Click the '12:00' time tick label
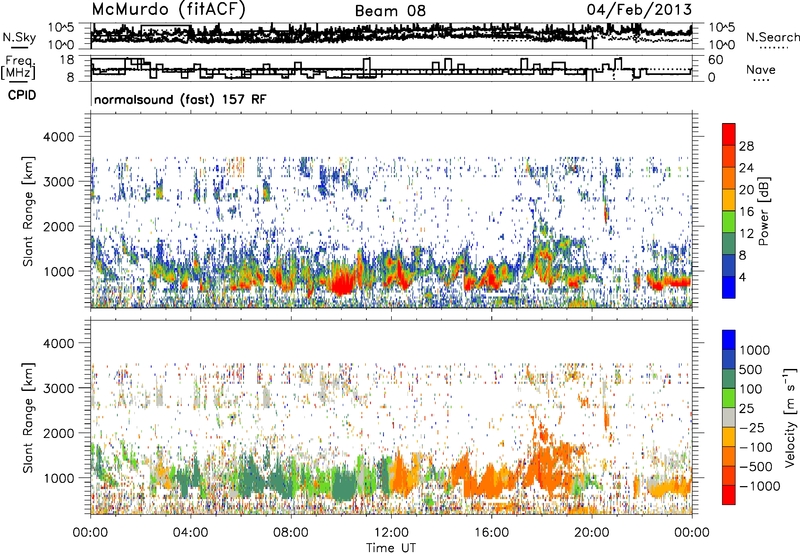This screenshot has height=554, width=800. tap(391, 533)
